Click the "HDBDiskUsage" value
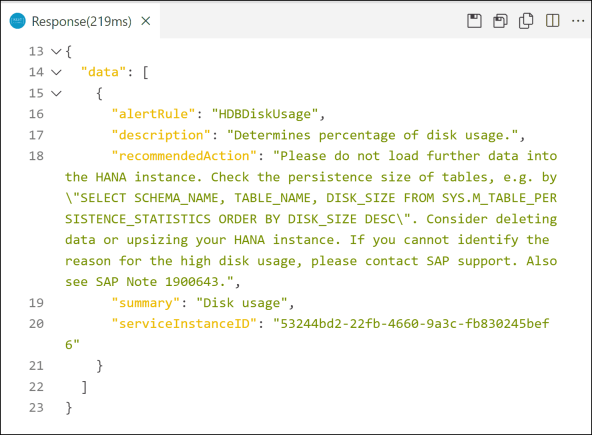Viewport: 592px width, 435px height. click(264, 114)
